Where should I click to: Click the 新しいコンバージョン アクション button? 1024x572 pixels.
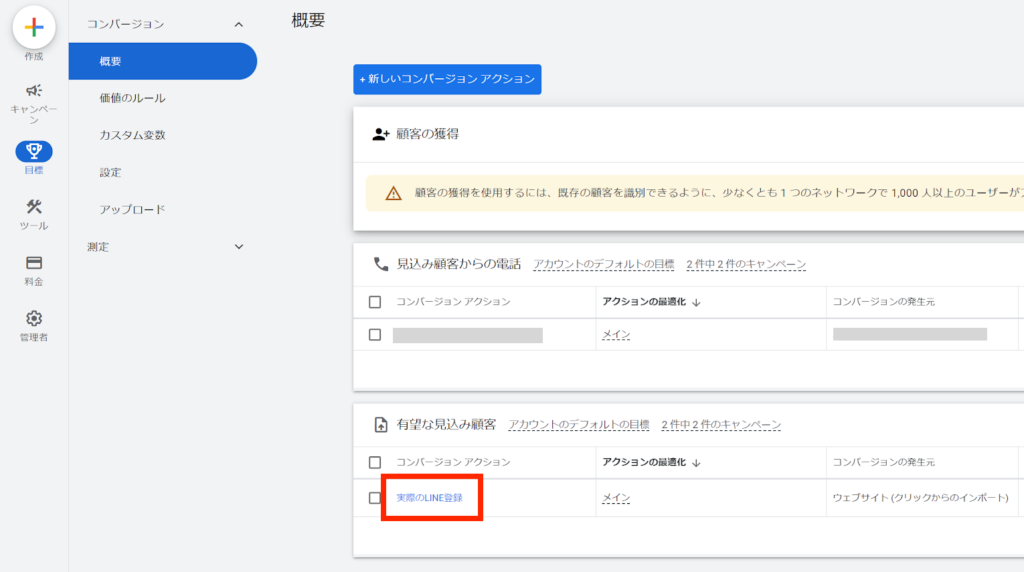[447, 79]
